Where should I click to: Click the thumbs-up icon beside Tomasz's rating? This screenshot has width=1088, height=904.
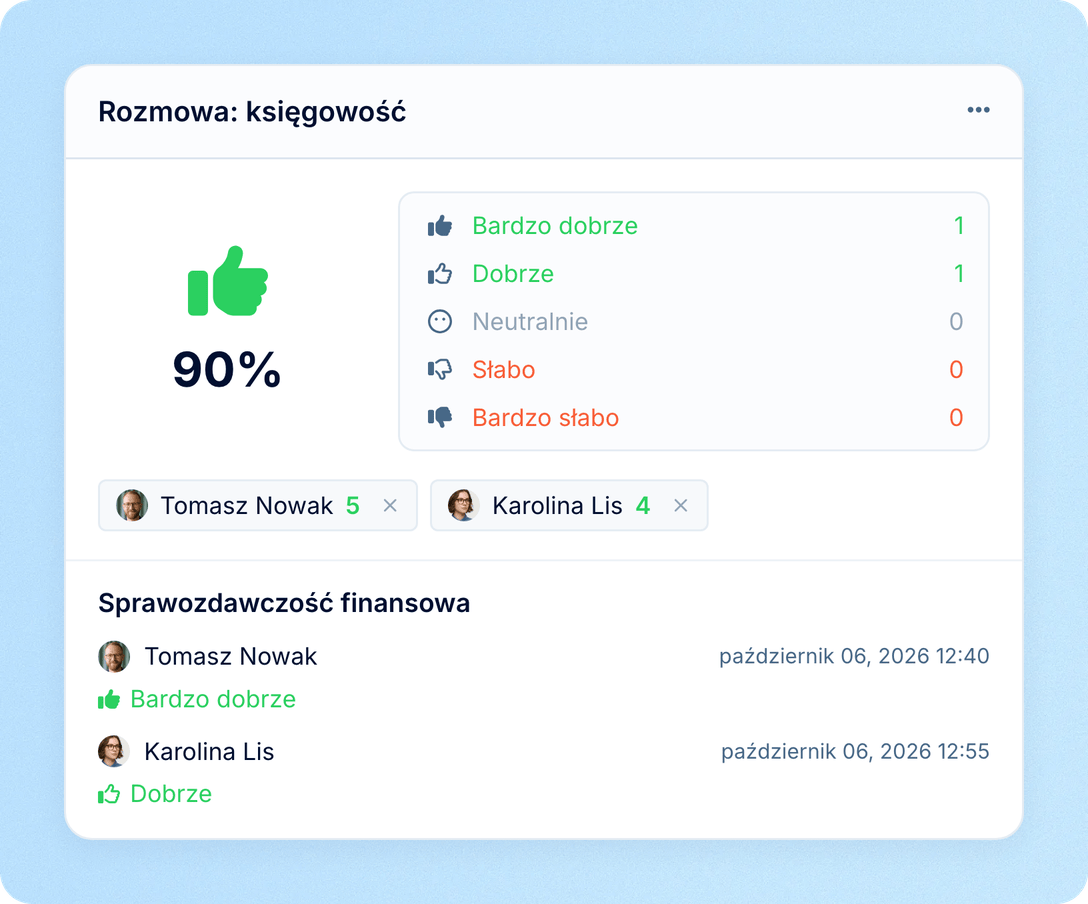pos(109,699)
